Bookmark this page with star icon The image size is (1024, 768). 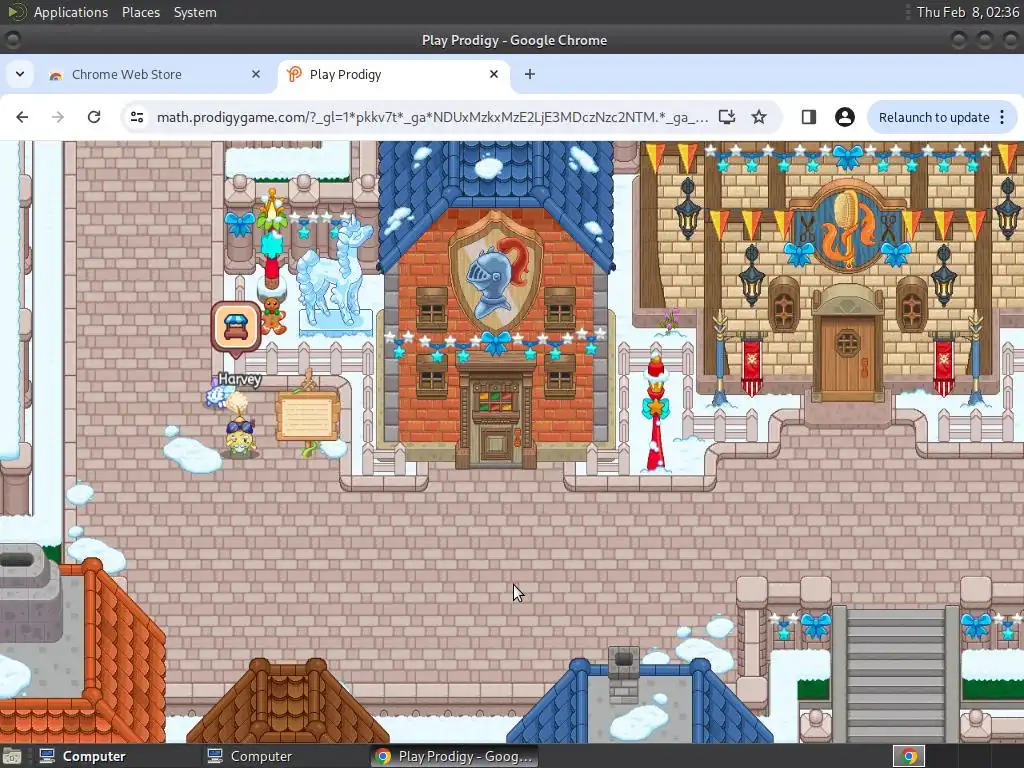click(758, 117)
